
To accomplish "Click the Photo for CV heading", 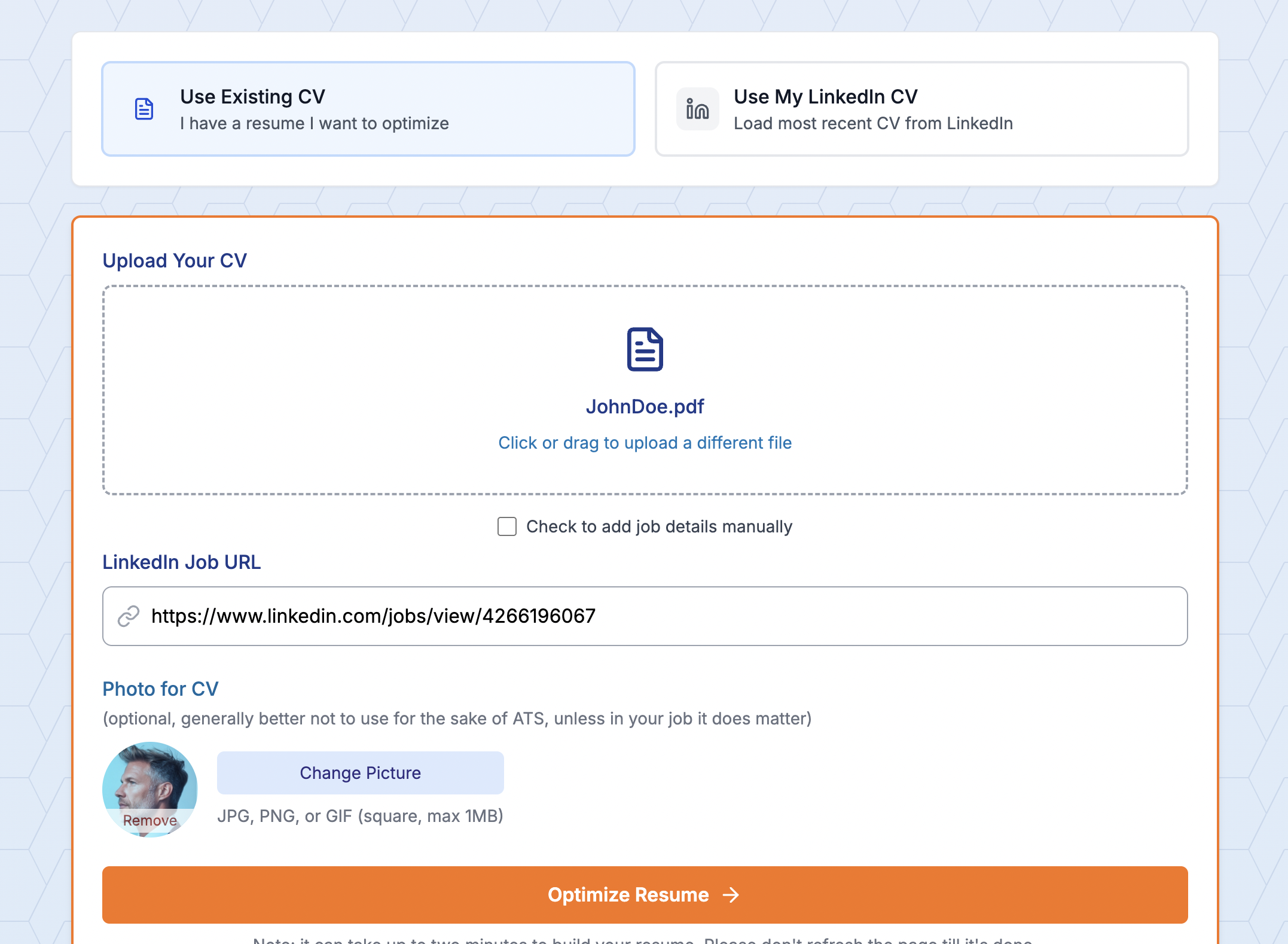I will tap(160, 689).
